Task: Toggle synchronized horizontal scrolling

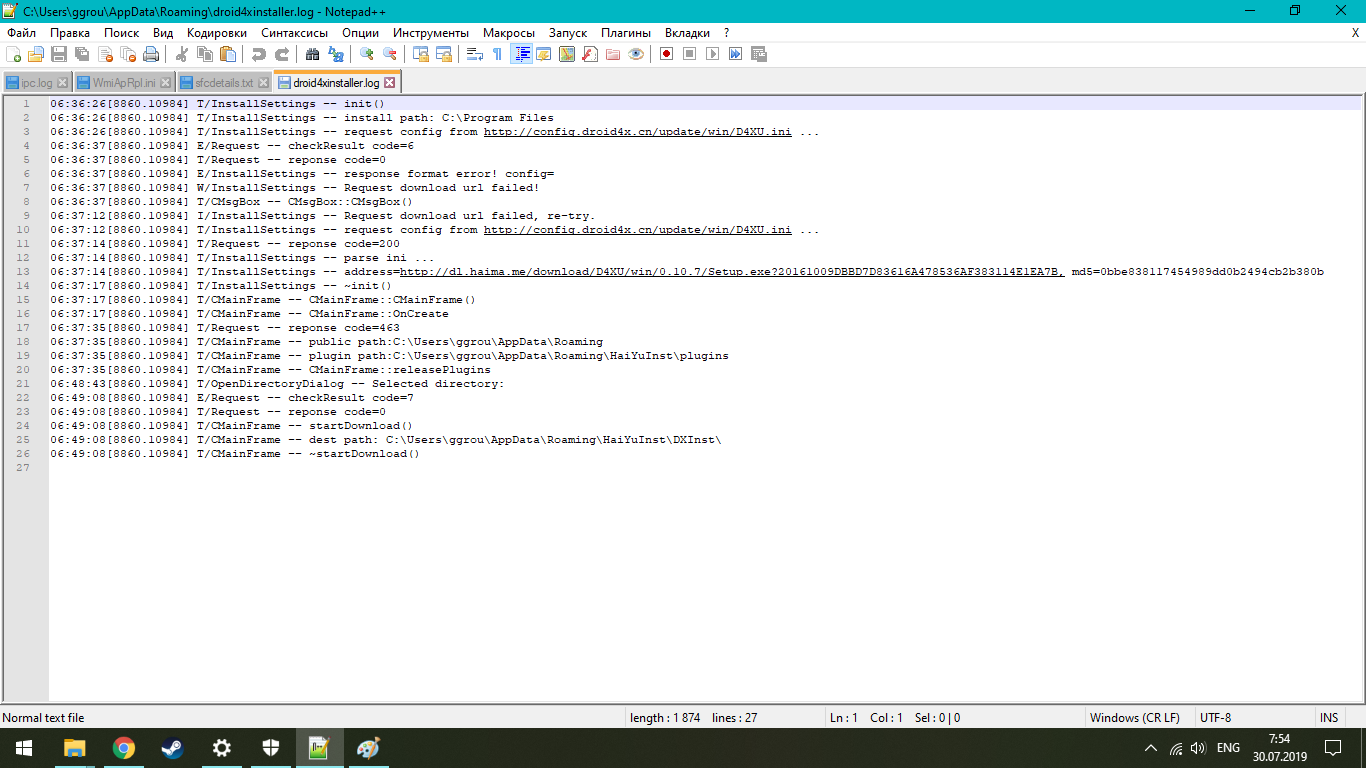Action: tap(444, 54)
